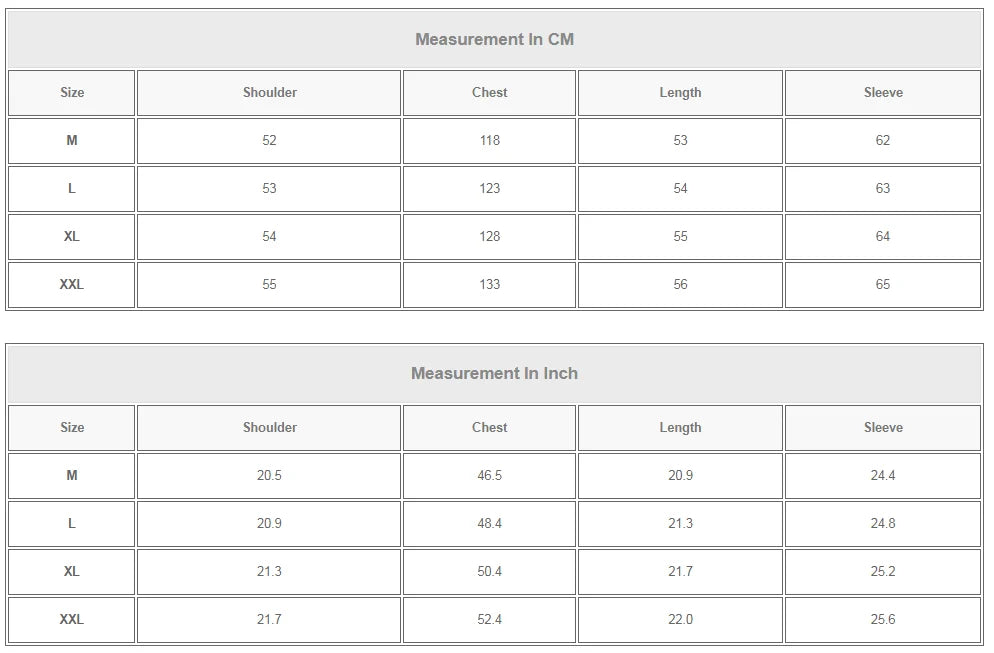Select the length value 54 cell
The height and width of the screenshot is (653, 994).
point(680,189)
